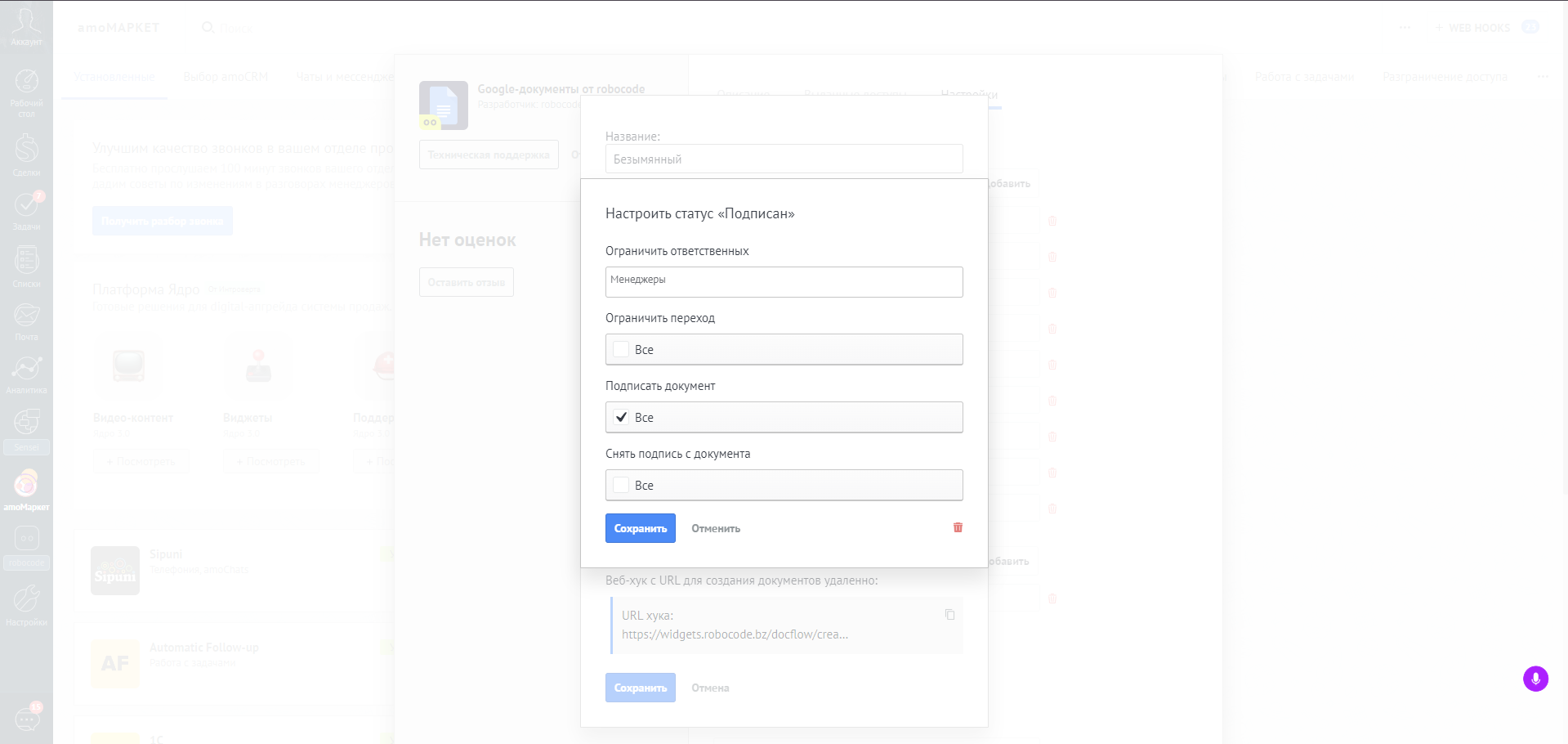Open Задачи section in sidebar
The image size is (1568, 744).
[x=26, y=210]
